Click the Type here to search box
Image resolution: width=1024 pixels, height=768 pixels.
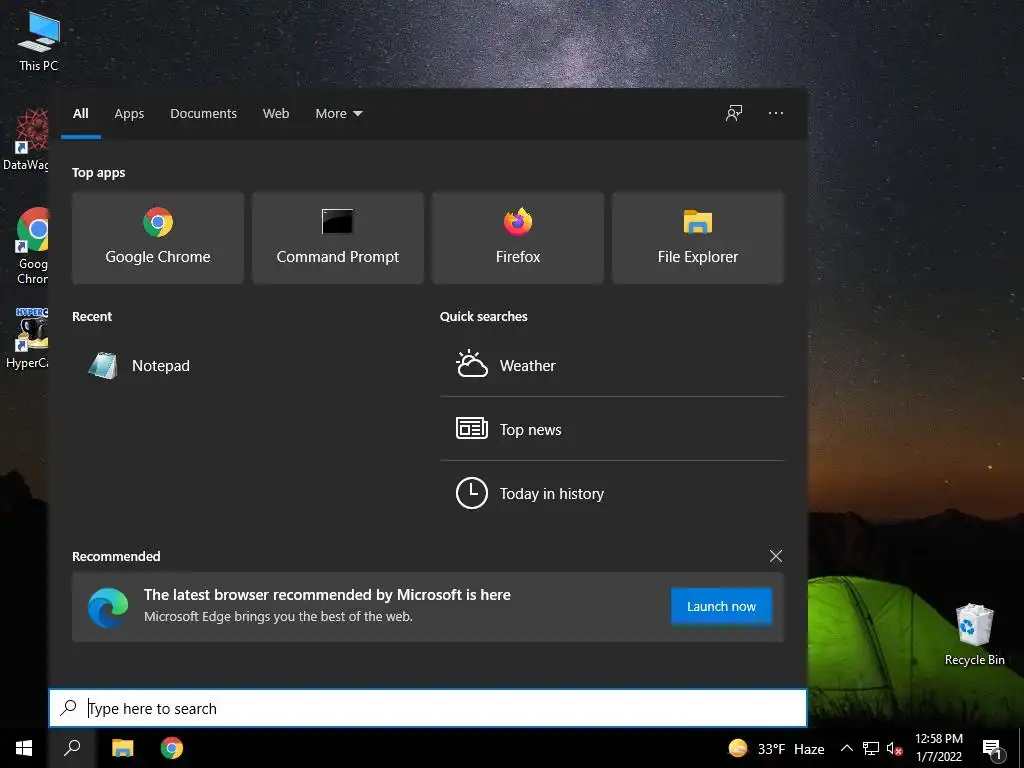[428, 708]
